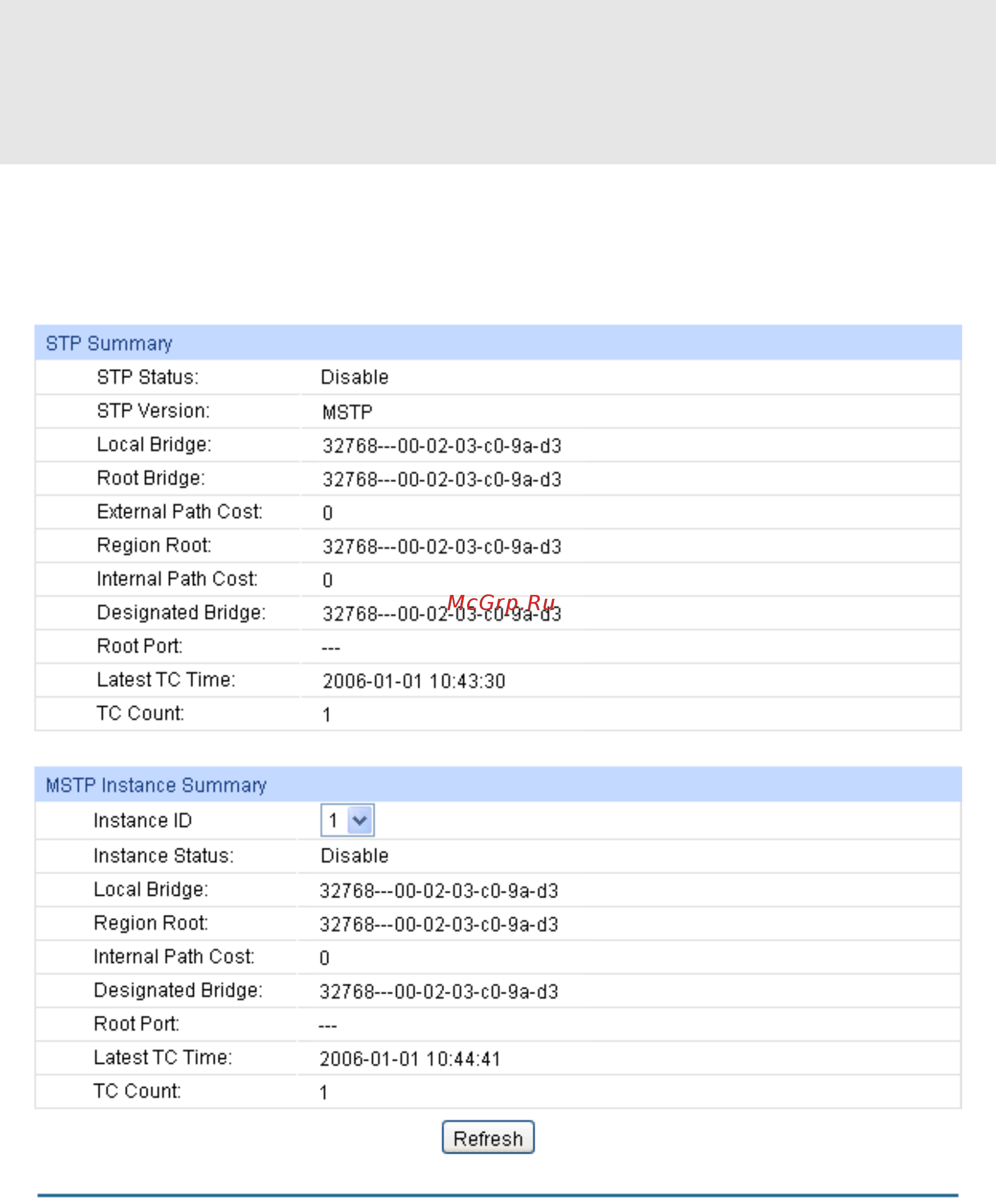Click Local Bridge label in STP Summary
Image resolution: width=996 pixels, height=1204 pixels.
154,444
